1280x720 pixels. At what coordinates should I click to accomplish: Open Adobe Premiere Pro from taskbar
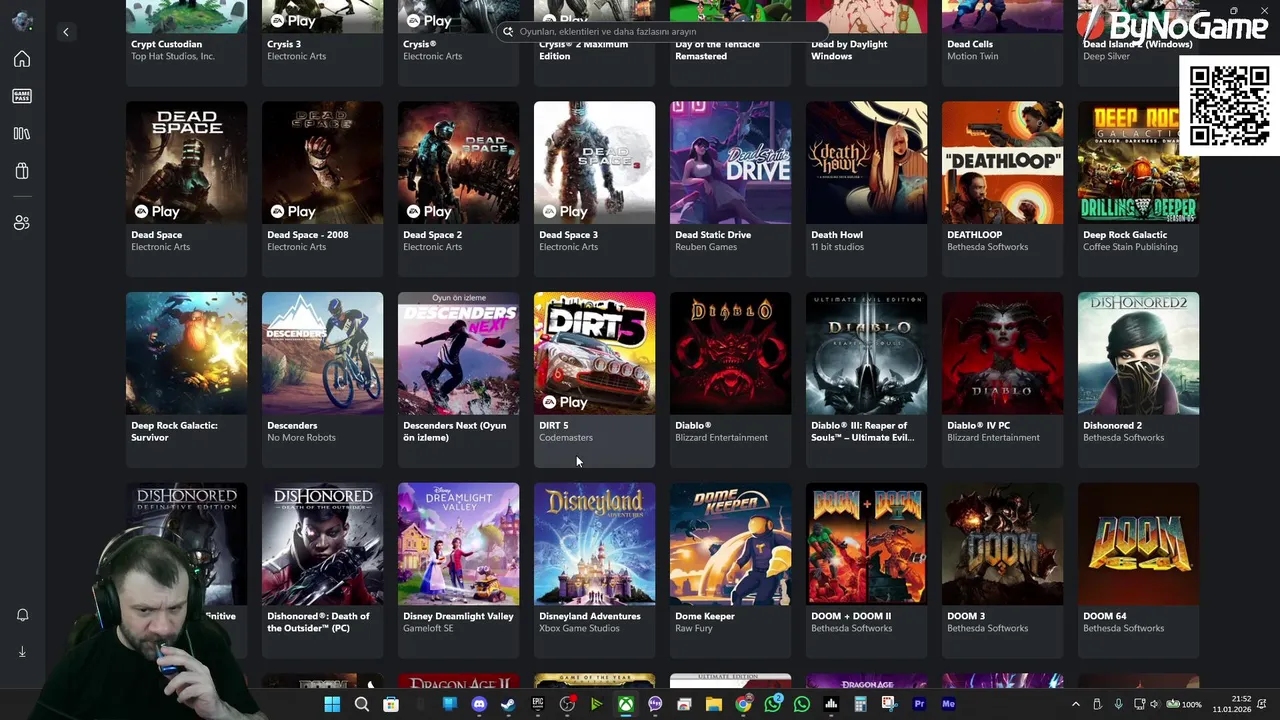click(x=919, y=704)
